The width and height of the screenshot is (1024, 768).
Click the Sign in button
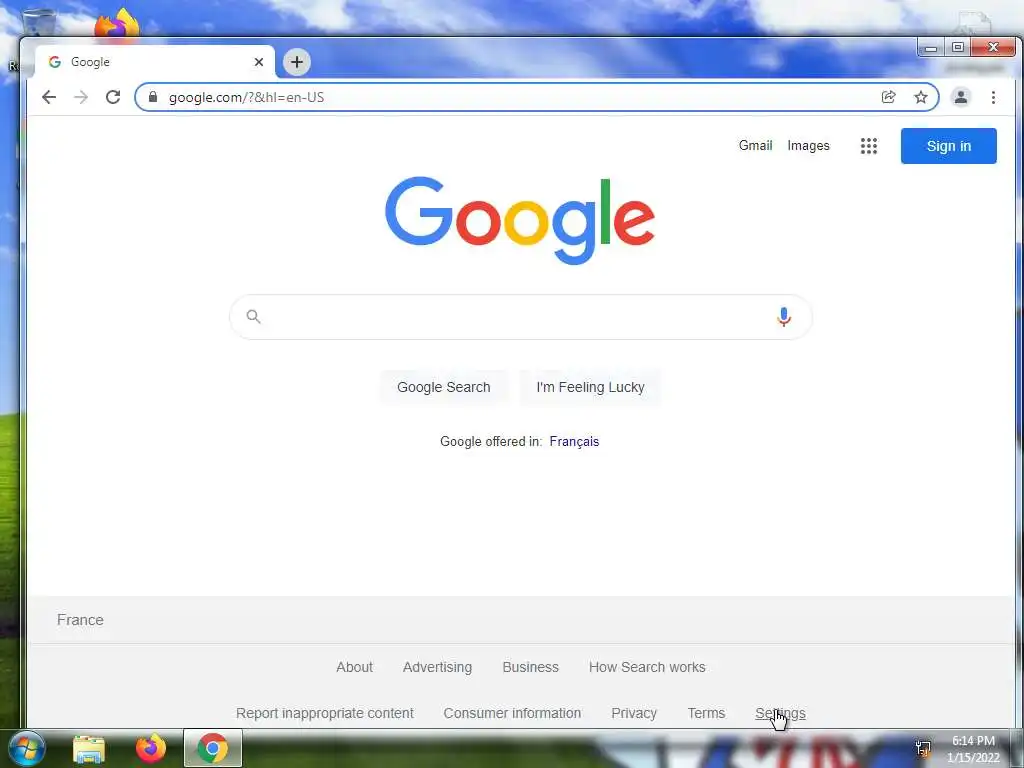[x=948, y=146]
